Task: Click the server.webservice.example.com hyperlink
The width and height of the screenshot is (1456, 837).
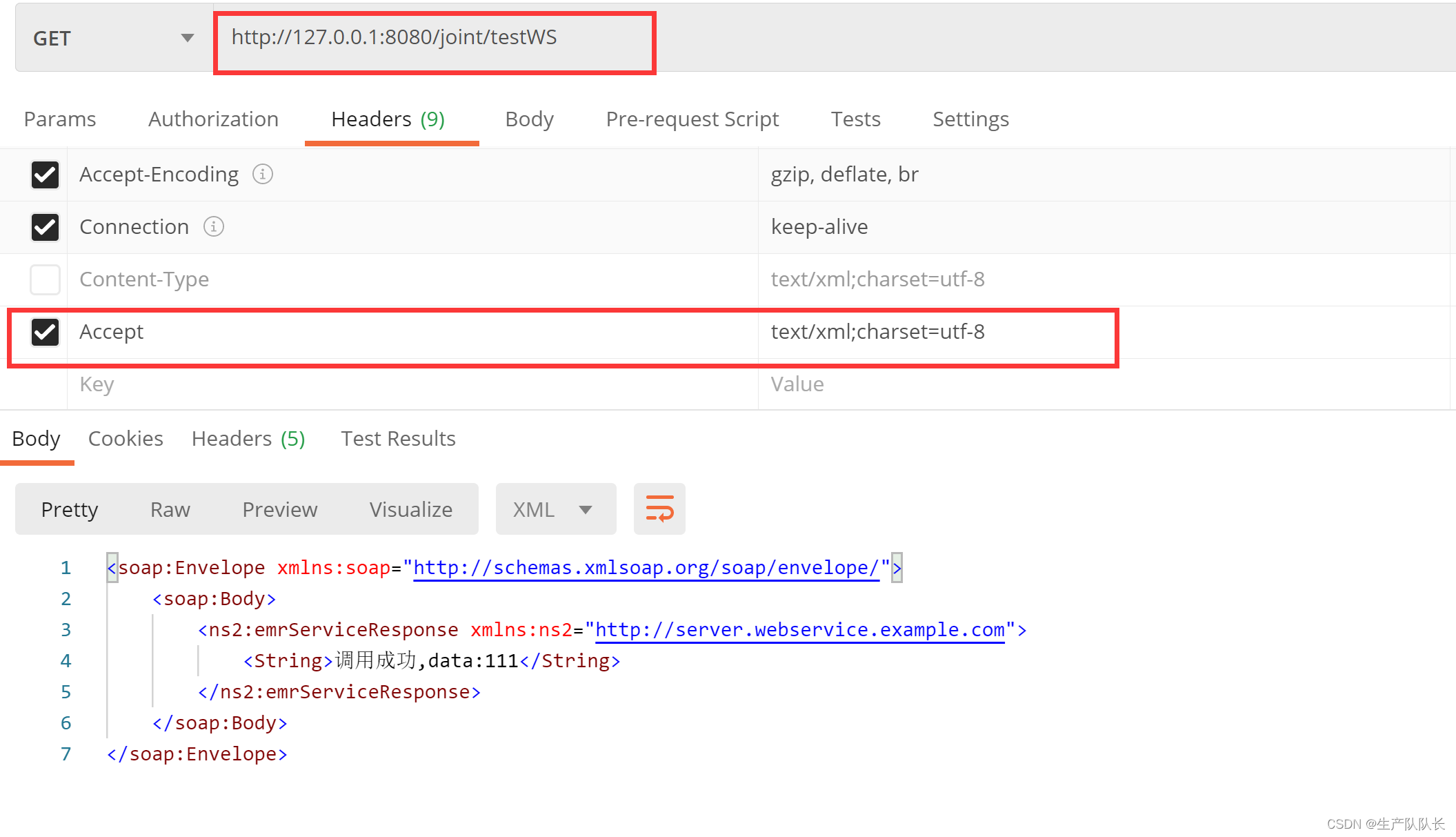Action: (800, 629)
